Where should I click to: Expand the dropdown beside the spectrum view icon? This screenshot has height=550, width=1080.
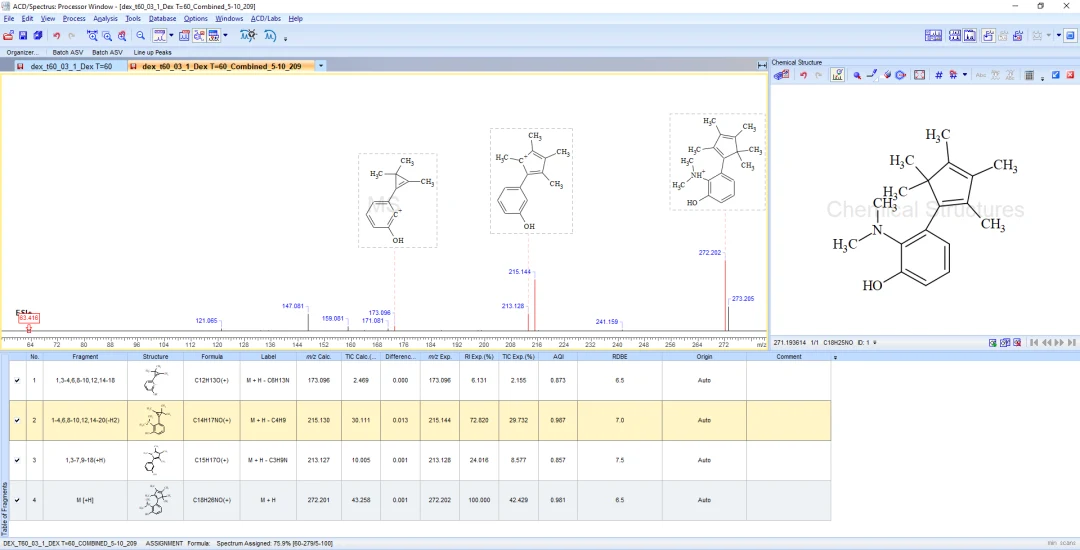pos(171,35)
